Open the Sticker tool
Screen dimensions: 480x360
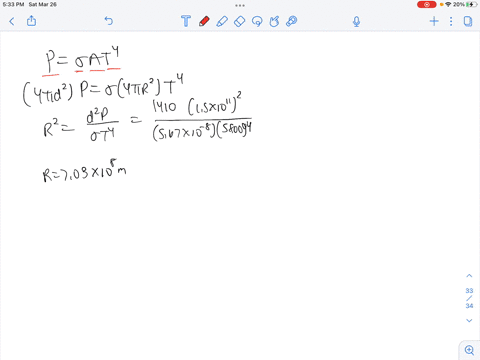click(274, 21)
